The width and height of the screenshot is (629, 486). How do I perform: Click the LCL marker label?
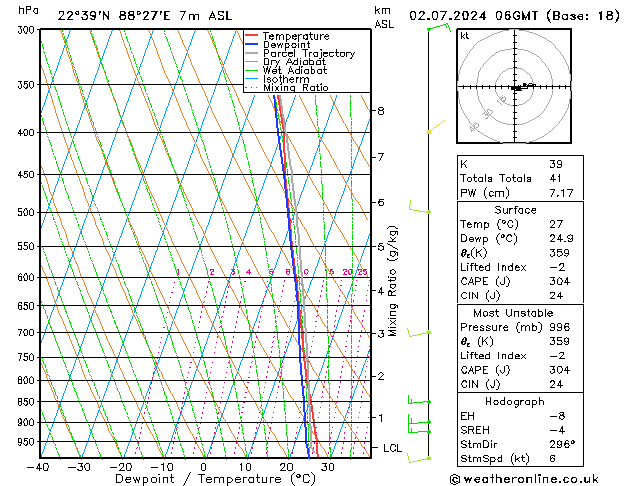pyautogui.click(x=393, y=448)
